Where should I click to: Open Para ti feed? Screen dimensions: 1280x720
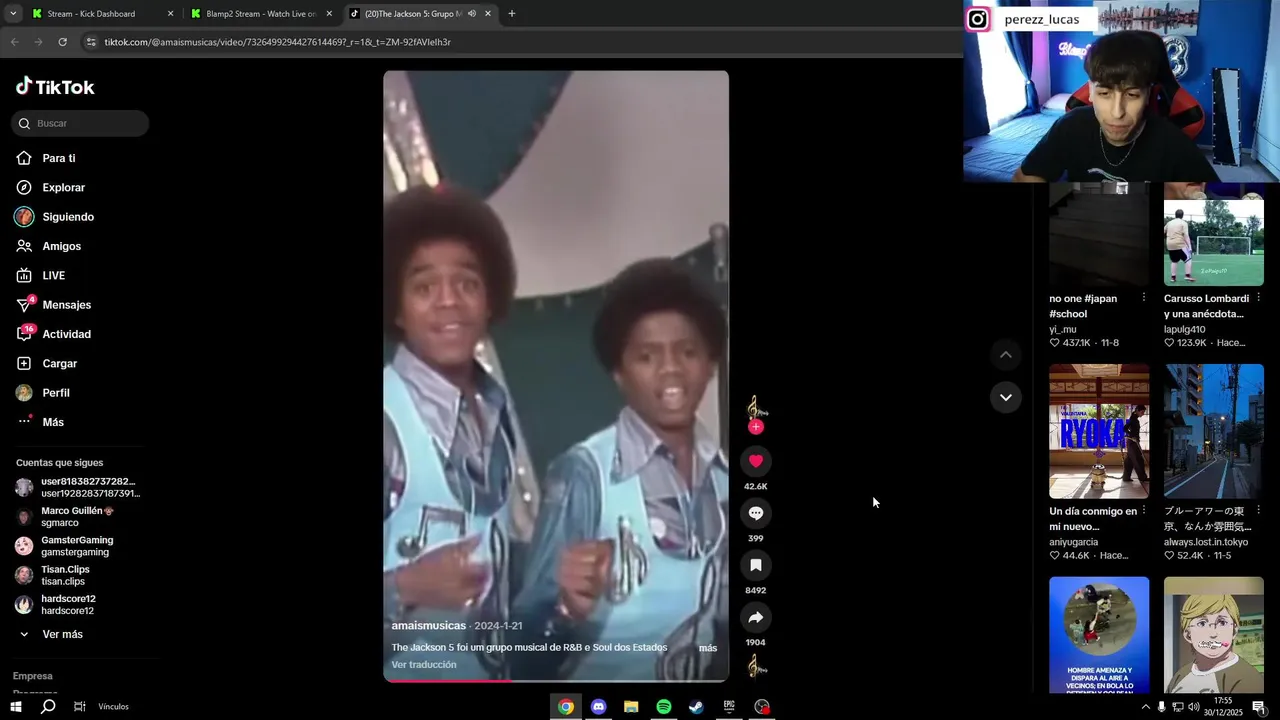tap(59, 158)
